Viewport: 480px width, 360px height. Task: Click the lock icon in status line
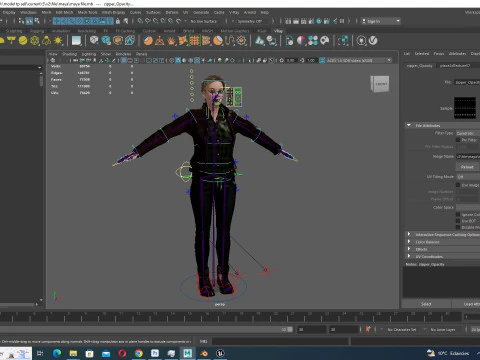coord(118,21)
